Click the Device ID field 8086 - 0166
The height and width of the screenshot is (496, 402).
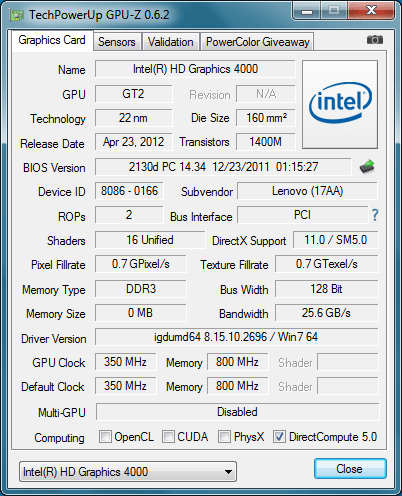pos(129,191)
